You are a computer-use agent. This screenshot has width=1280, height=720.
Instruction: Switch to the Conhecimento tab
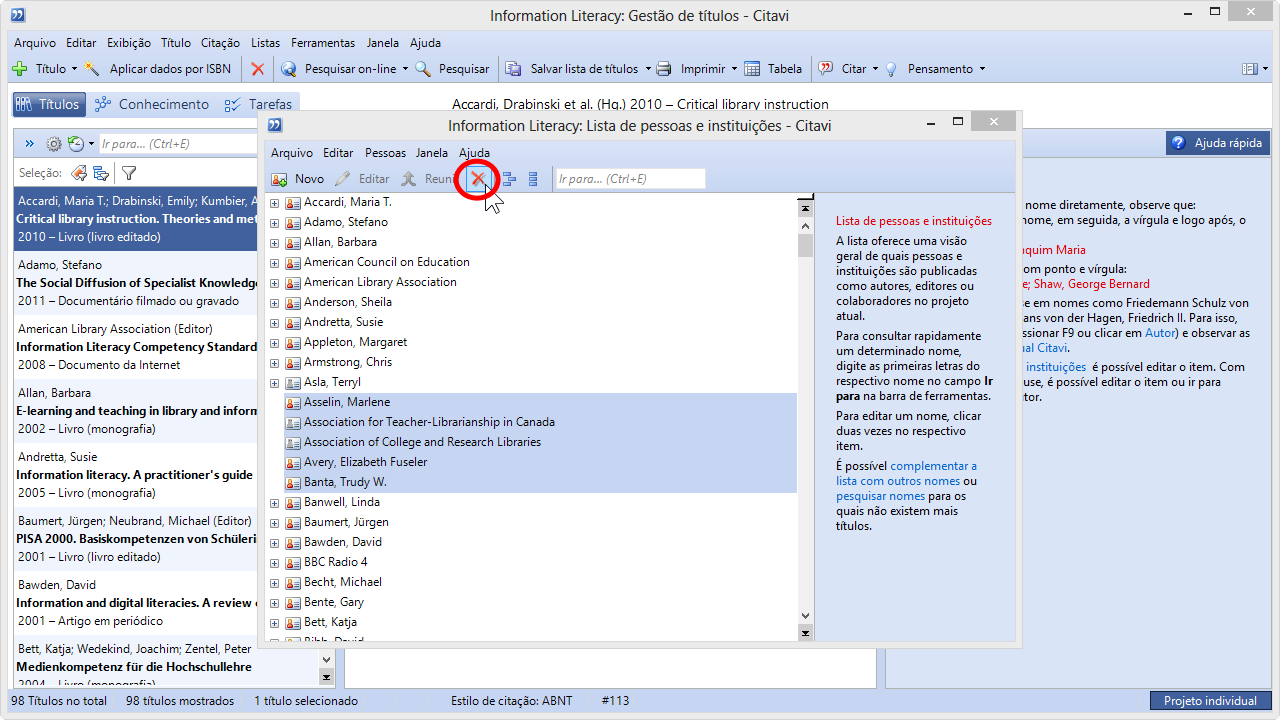coord(152,104)
